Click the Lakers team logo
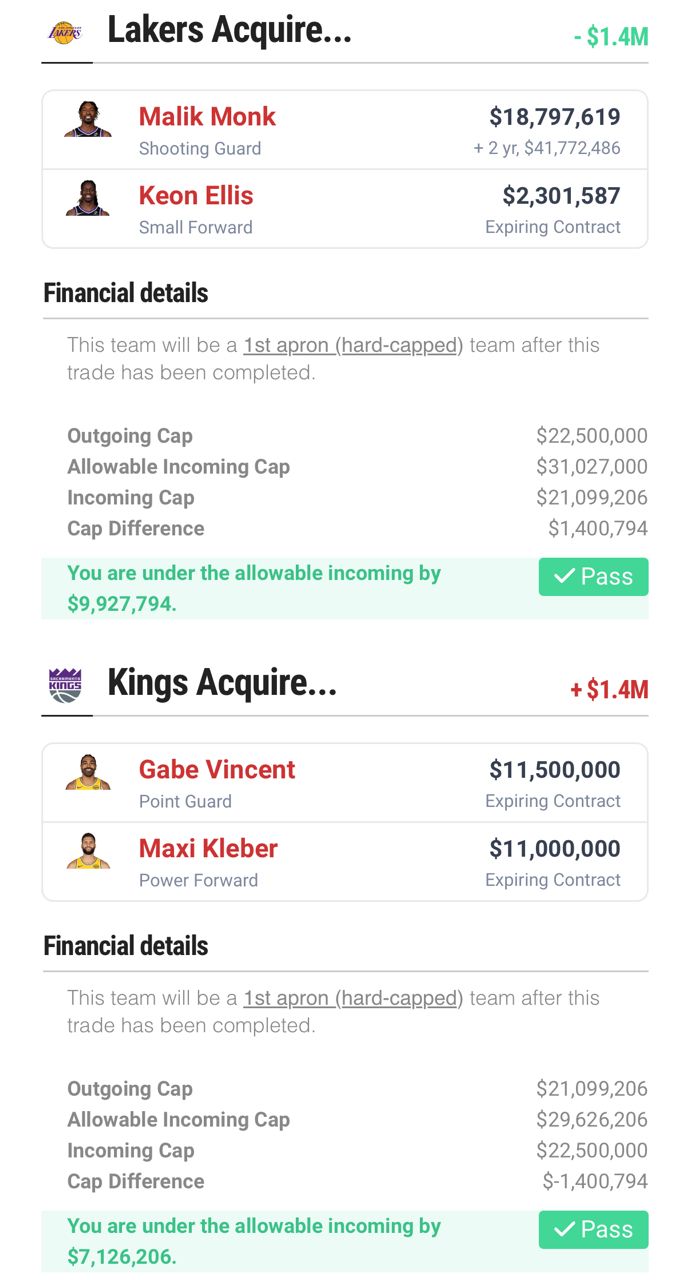Viewport: 690px width, 1280px height. (66, 33)
